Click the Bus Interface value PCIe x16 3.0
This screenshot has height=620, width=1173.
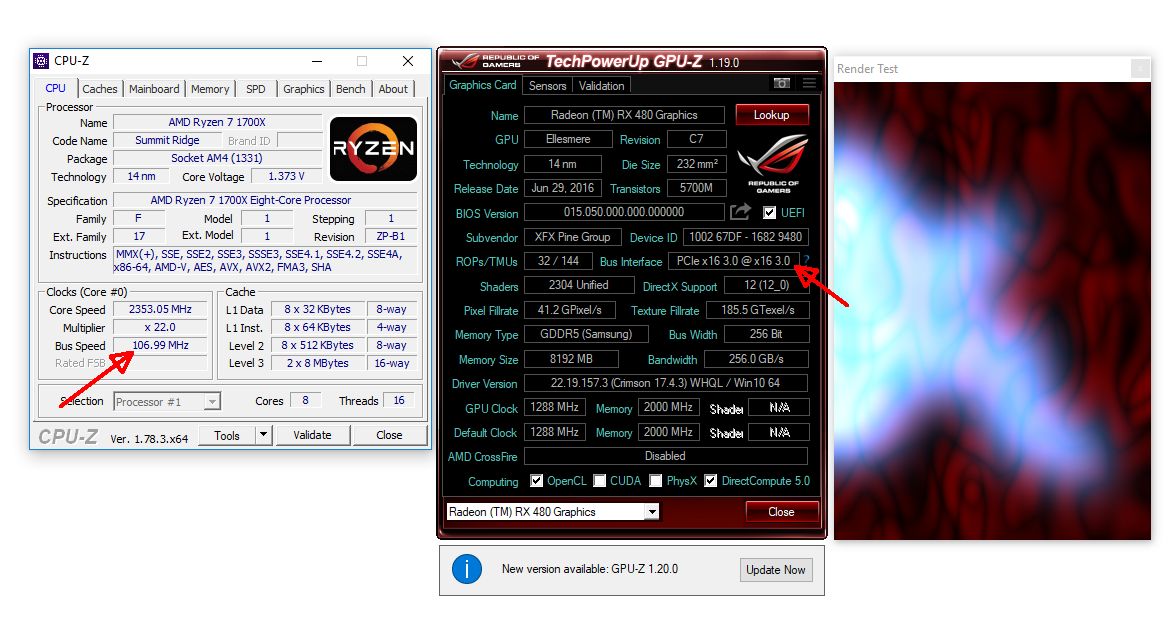[x=733, y=261]
